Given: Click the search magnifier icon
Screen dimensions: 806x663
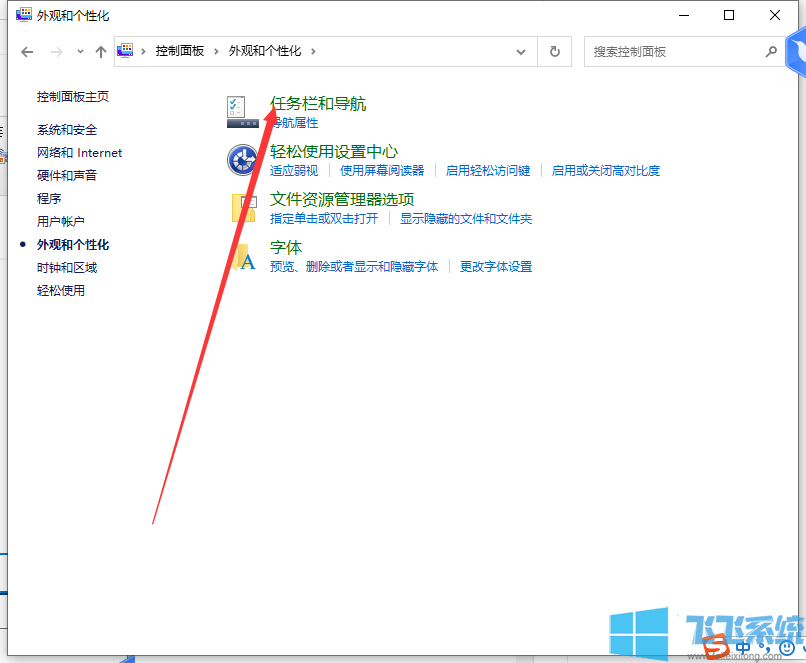Looking at the screenshot, I should [x=770, y=51].
